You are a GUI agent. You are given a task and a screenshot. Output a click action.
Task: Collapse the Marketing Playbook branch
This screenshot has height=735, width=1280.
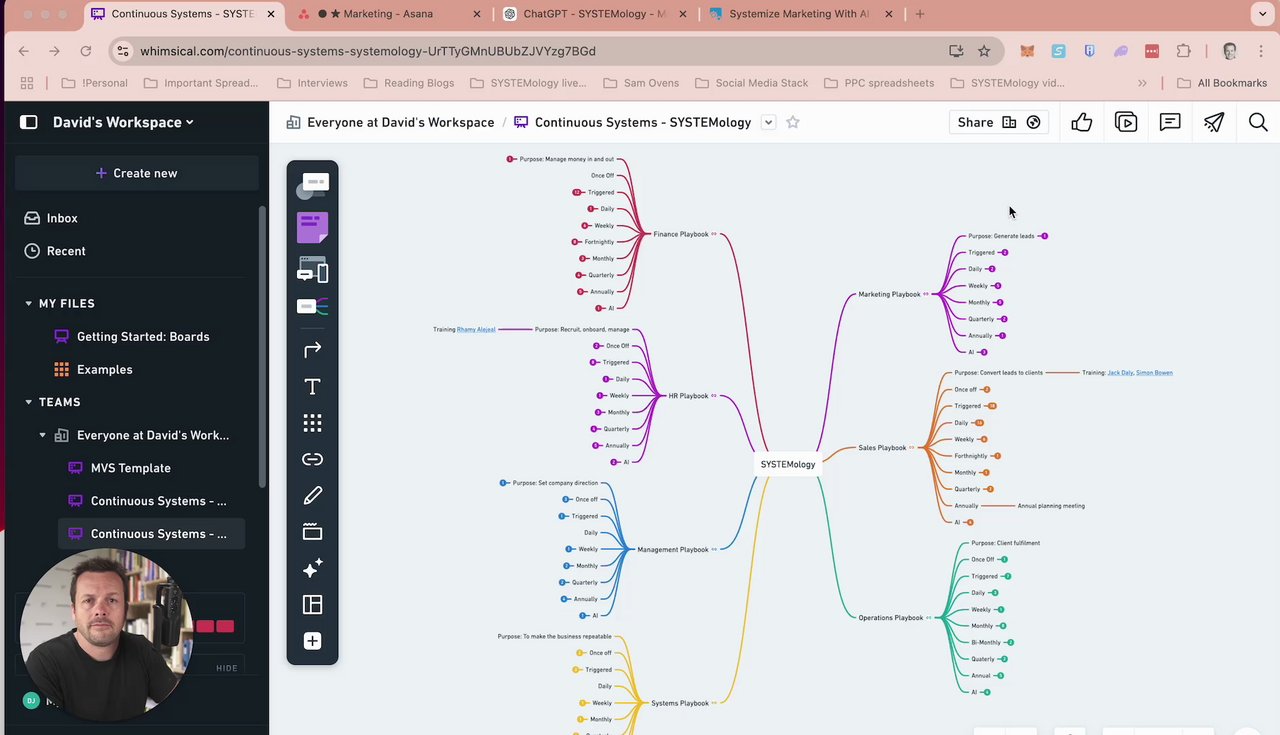click(x=926, y=294)
